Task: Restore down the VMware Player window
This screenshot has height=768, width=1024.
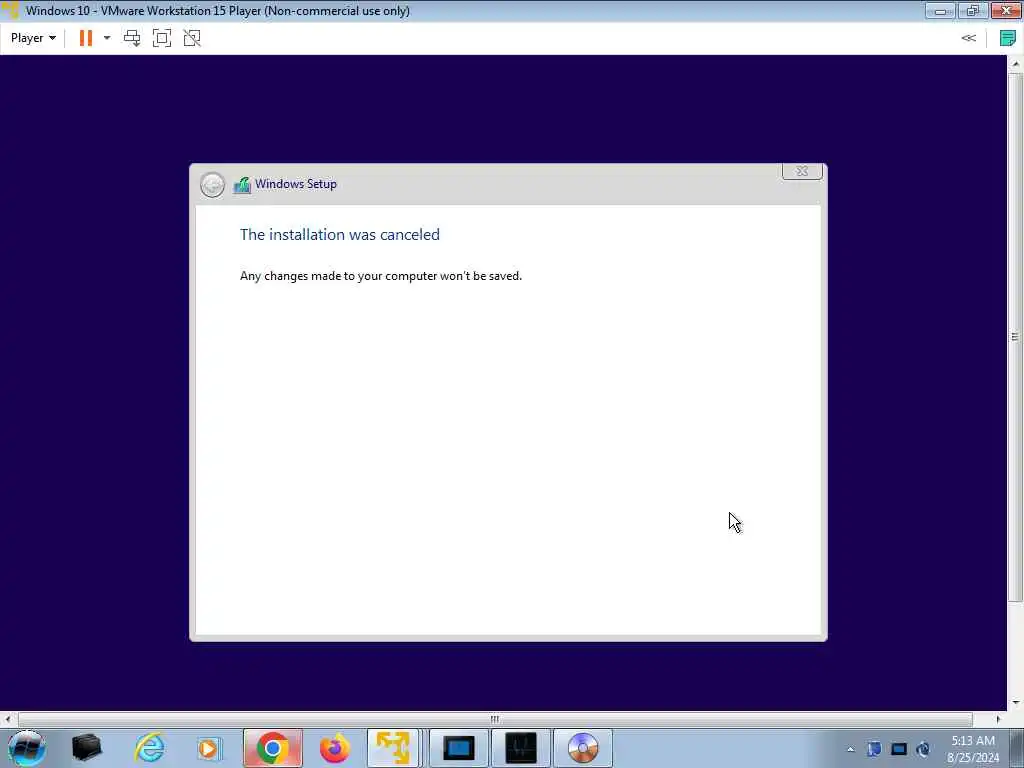Action: point(973,10)
